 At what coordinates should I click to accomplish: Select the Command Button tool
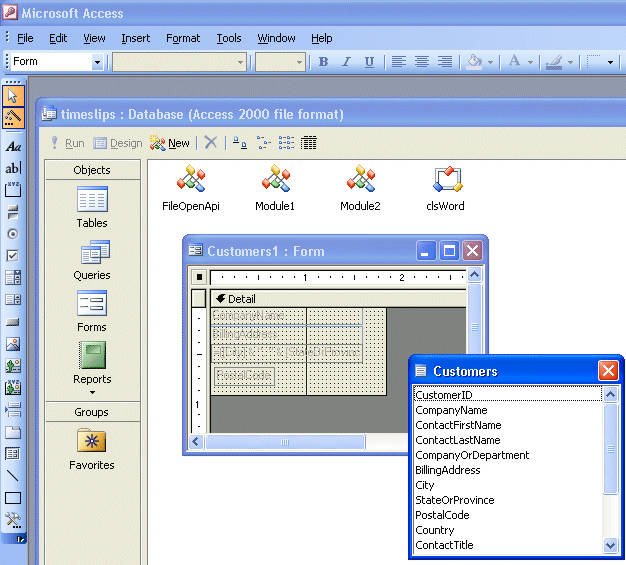(x=13, y=322)
